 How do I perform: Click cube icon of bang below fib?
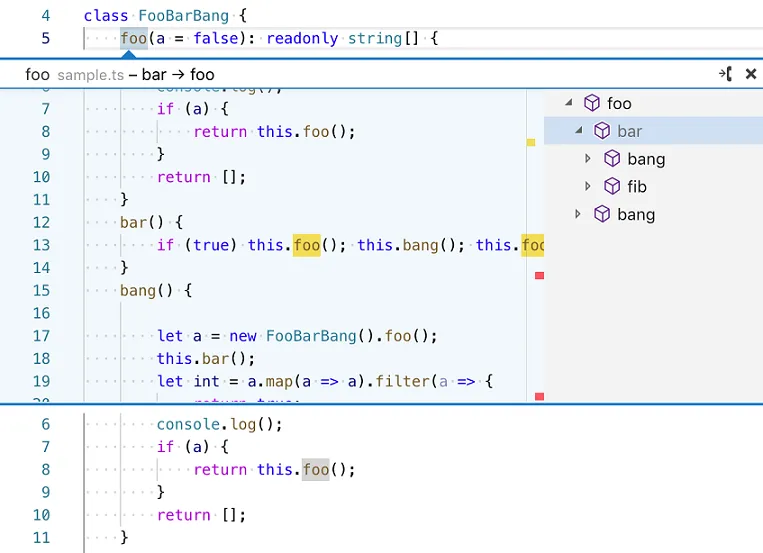pos(602,214)
